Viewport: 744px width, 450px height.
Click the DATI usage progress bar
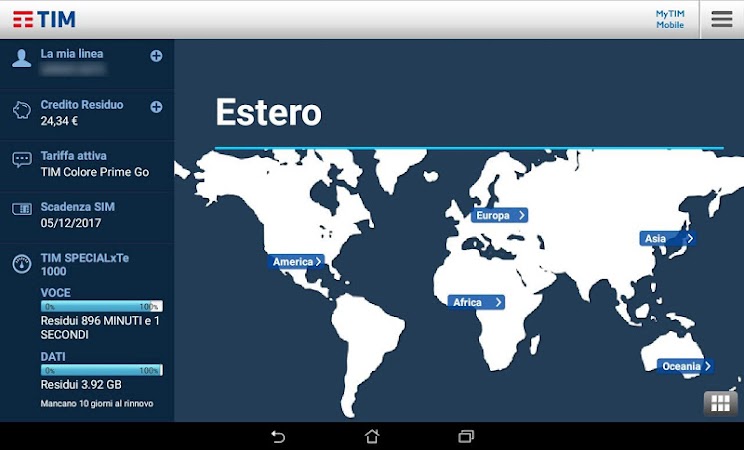pyautogui.click(x=102, y=370)
